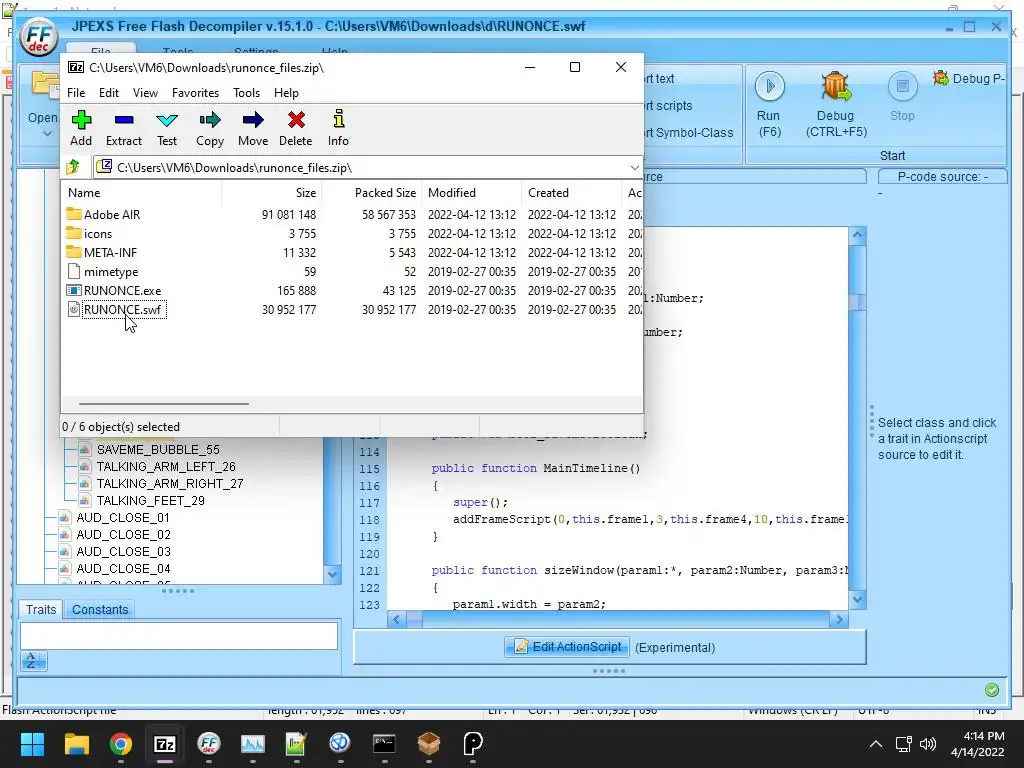
Task: Open Windows Start menu
Action: point(32,743)
